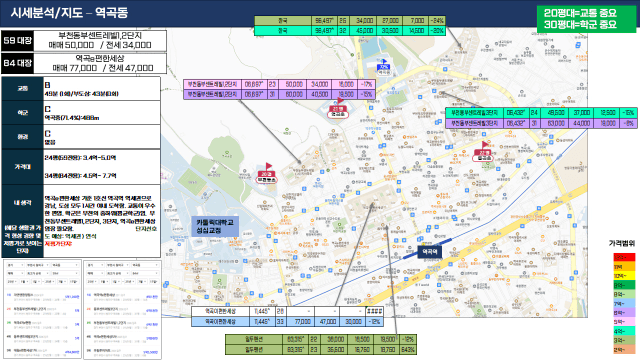Pick the purple swatch in 가격범위 legend

(624, 313)
